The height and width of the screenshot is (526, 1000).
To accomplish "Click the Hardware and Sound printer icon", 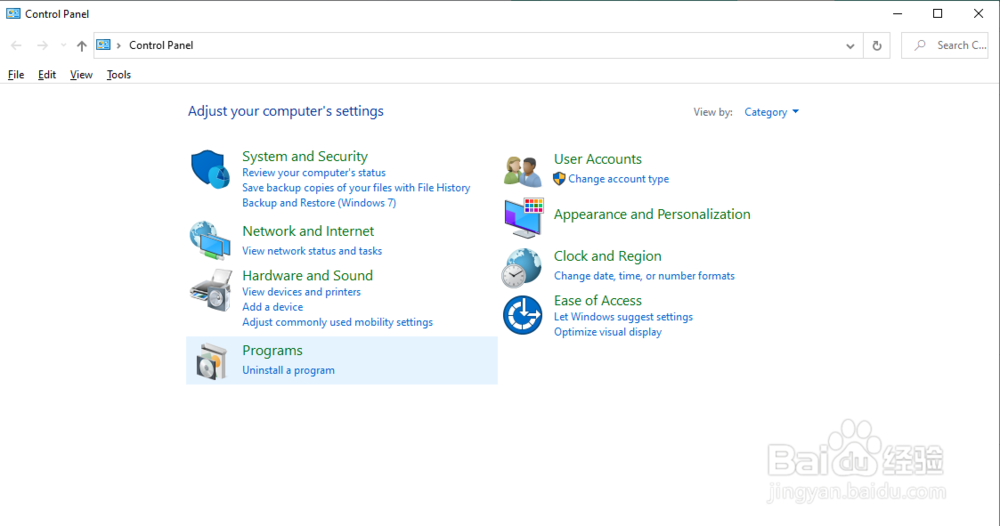I will (210, 291).
